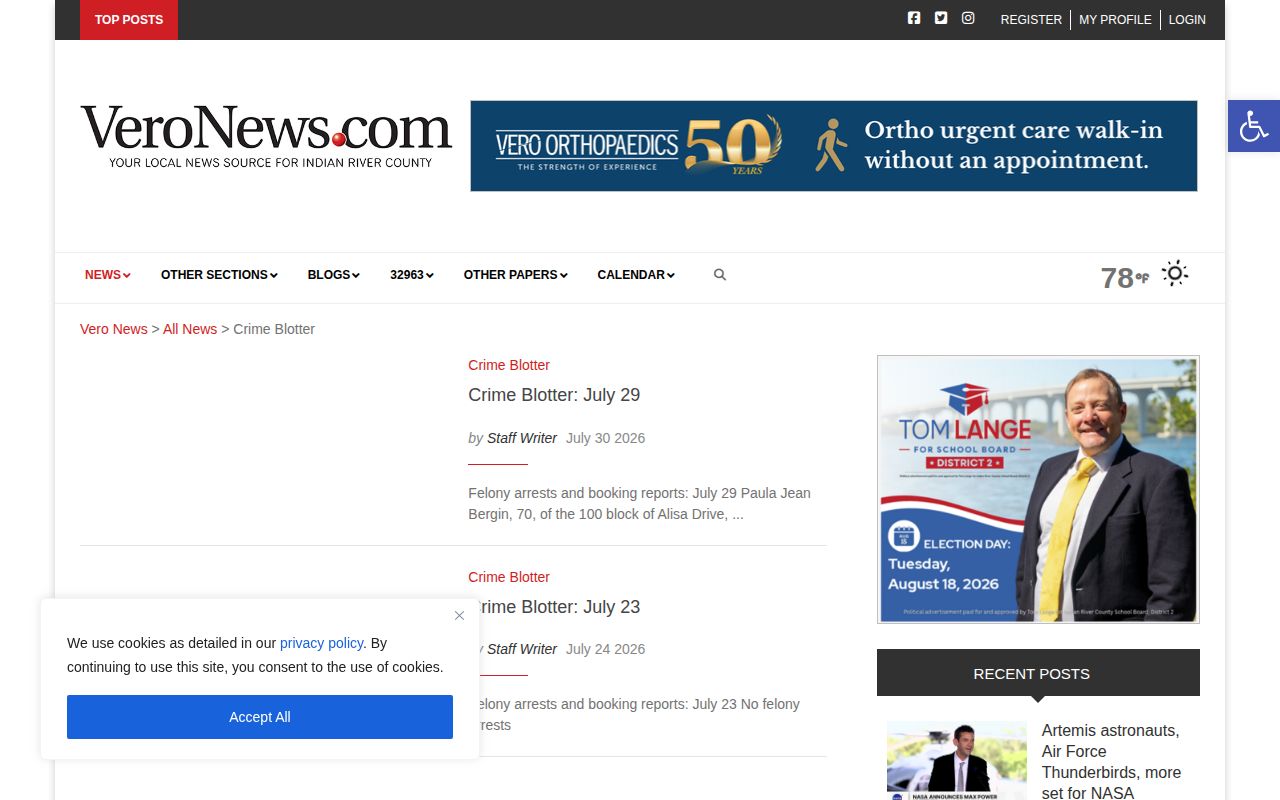Open the Artemis astronauts article thumbnail

[957, 760]
